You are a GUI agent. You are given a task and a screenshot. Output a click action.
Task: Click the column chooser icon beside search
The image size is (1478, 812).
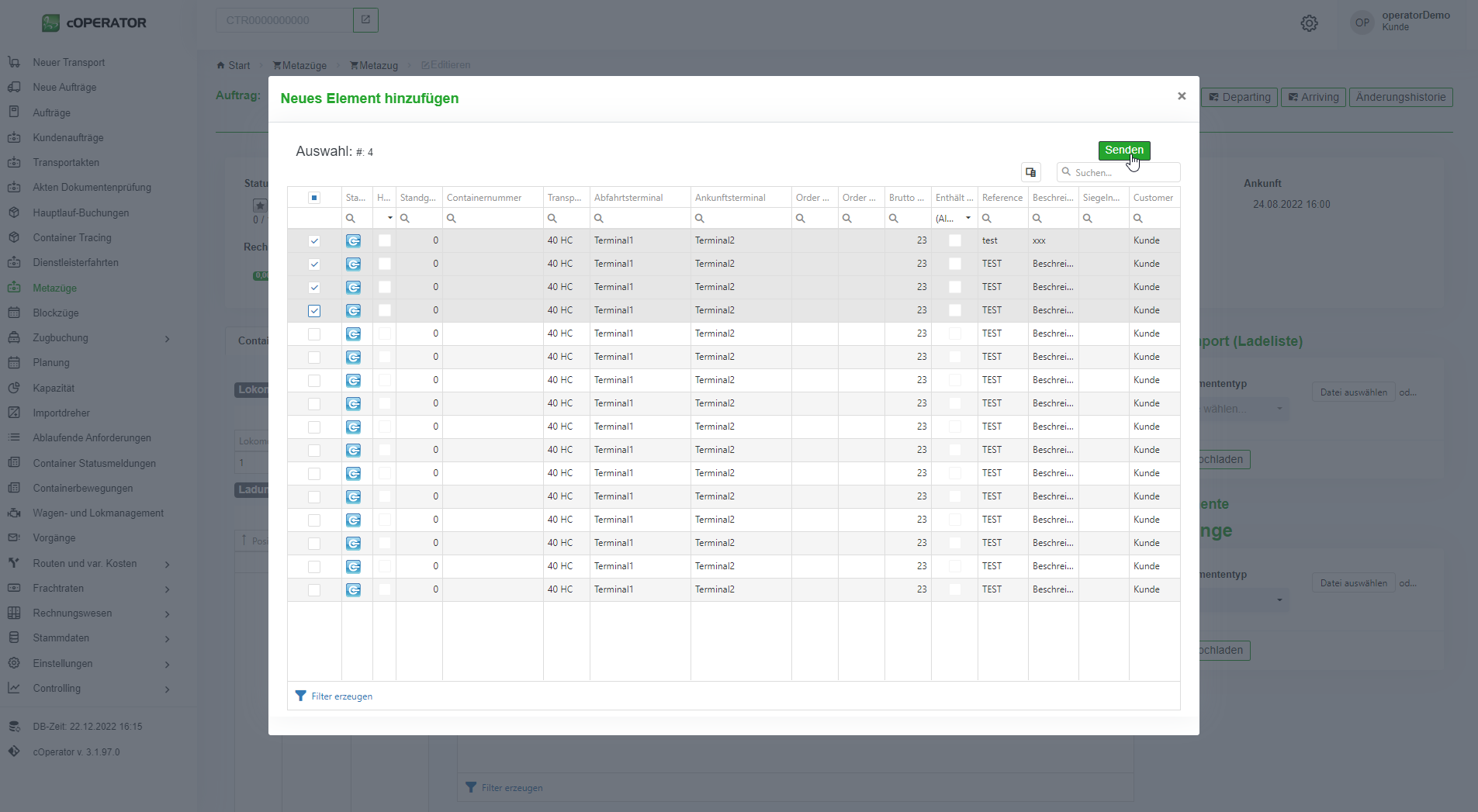tap(1030, 172)
